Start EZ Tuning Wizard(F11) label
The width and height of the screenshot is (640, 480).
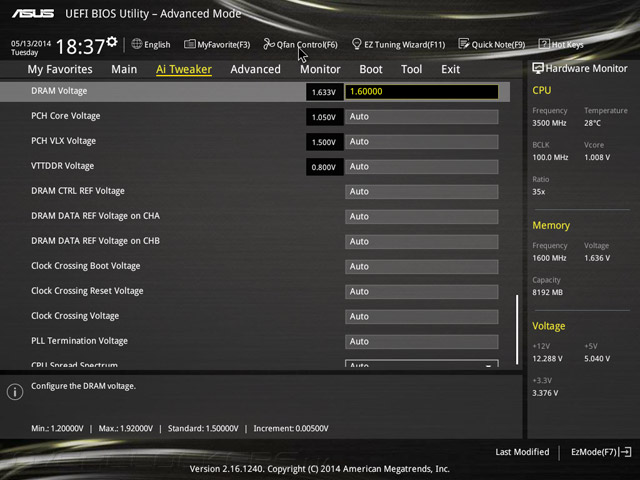(404, 44)
